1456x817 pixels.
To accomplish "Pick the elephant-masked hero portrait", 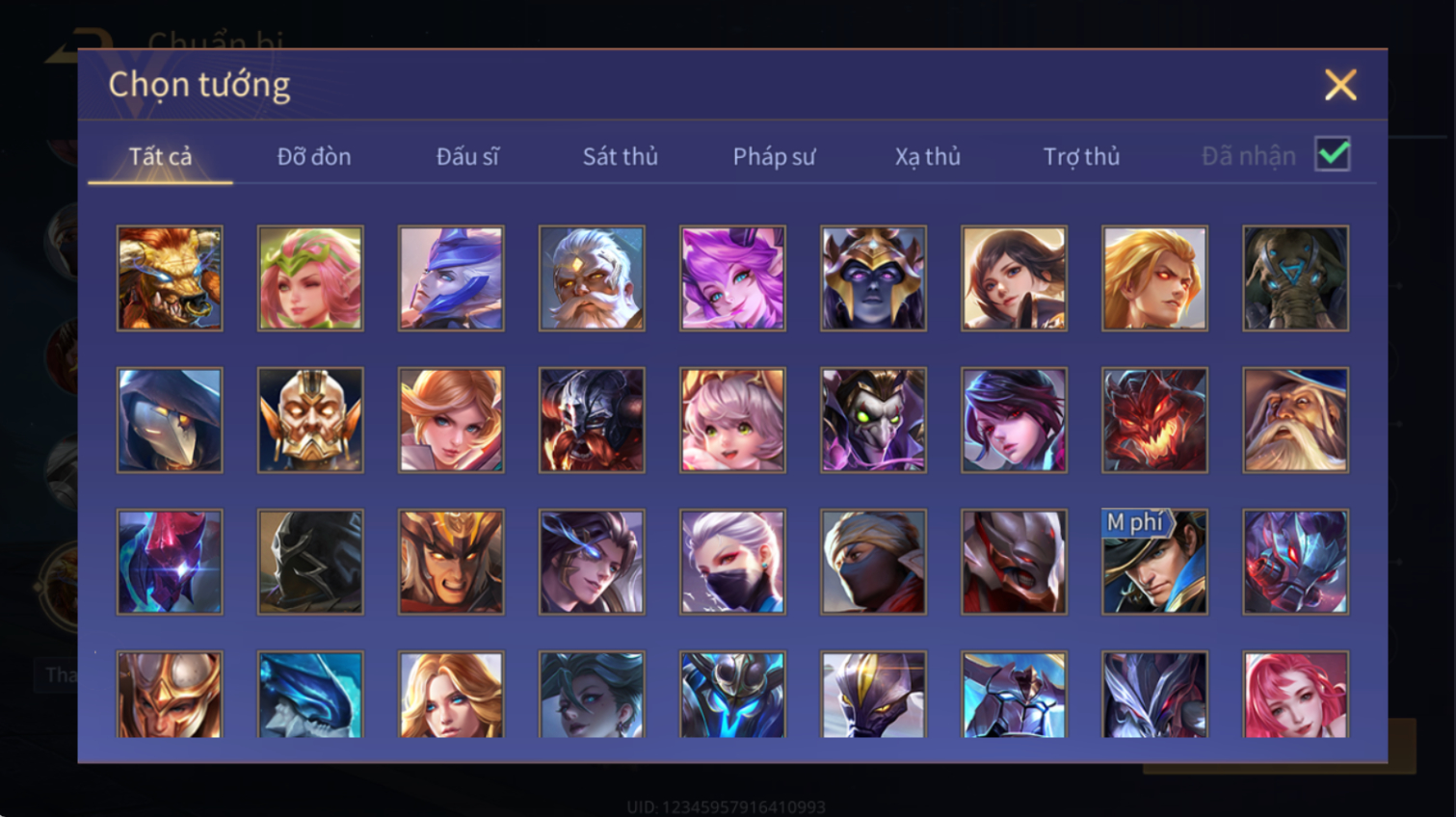I will click(1295, 278).
